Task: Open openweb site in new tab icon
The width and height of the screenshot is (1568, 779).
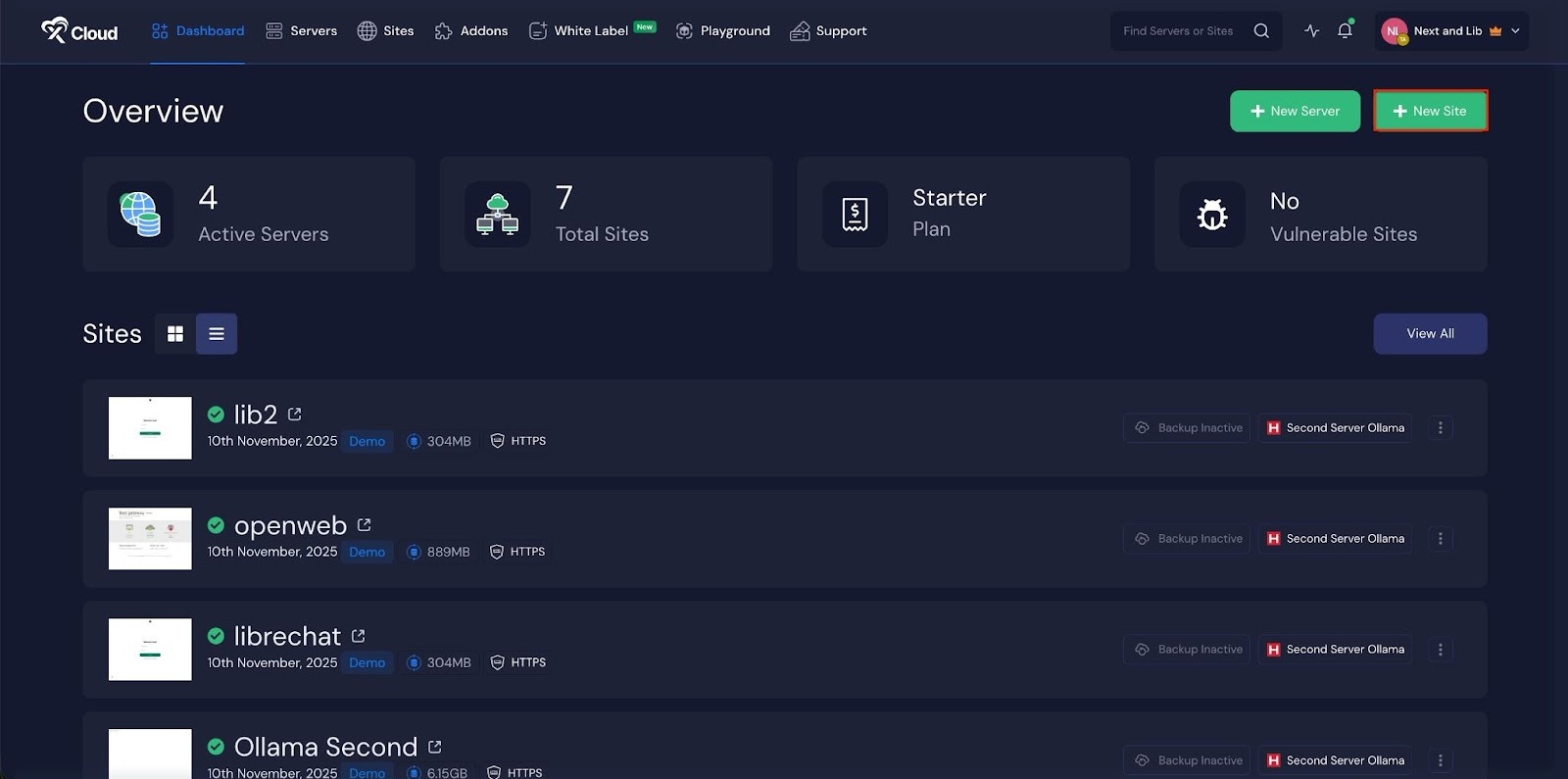Action: pyautogui.click(x=365, y=525)
